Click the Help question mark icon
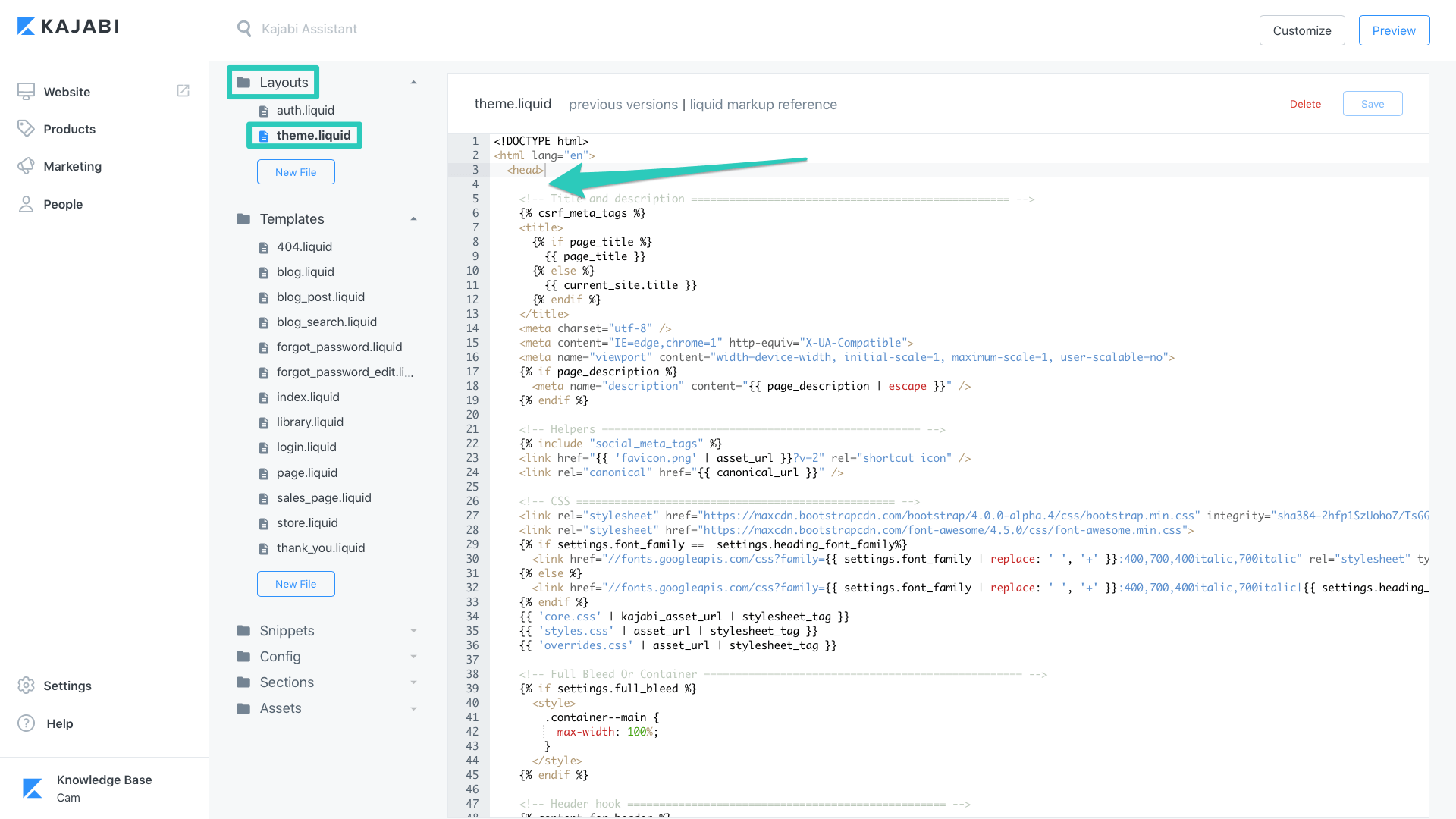The width and height of the screenshot is (1456, 819). 26,723
